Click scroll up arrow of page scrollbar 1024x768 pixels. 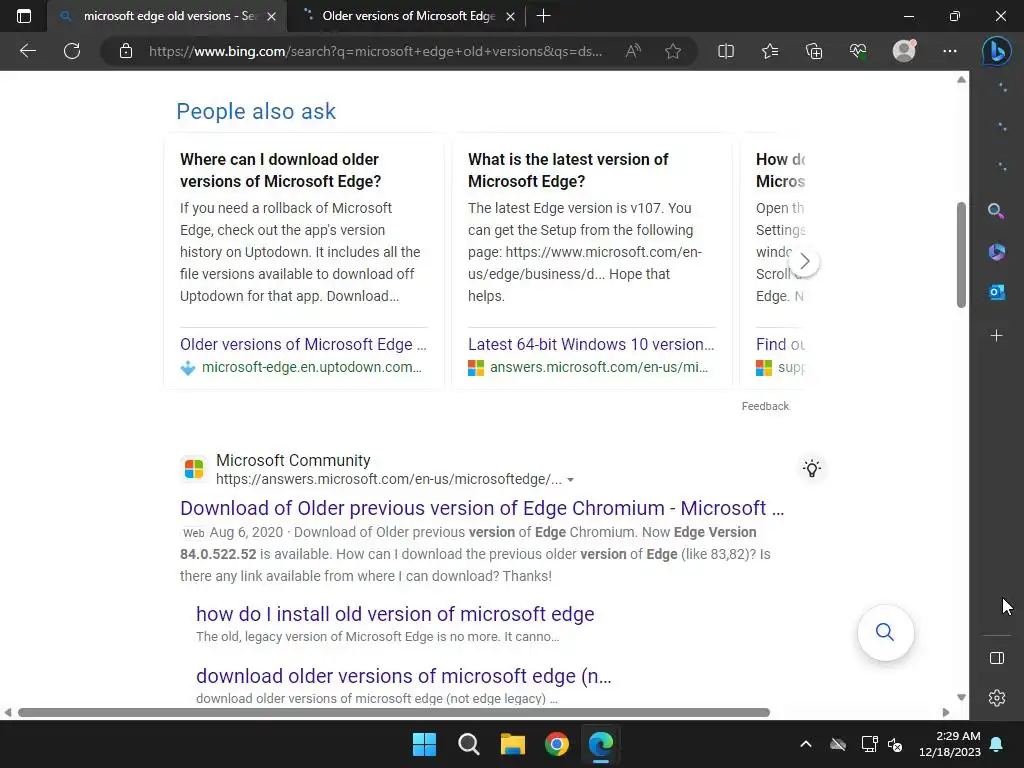coord(961,80)
